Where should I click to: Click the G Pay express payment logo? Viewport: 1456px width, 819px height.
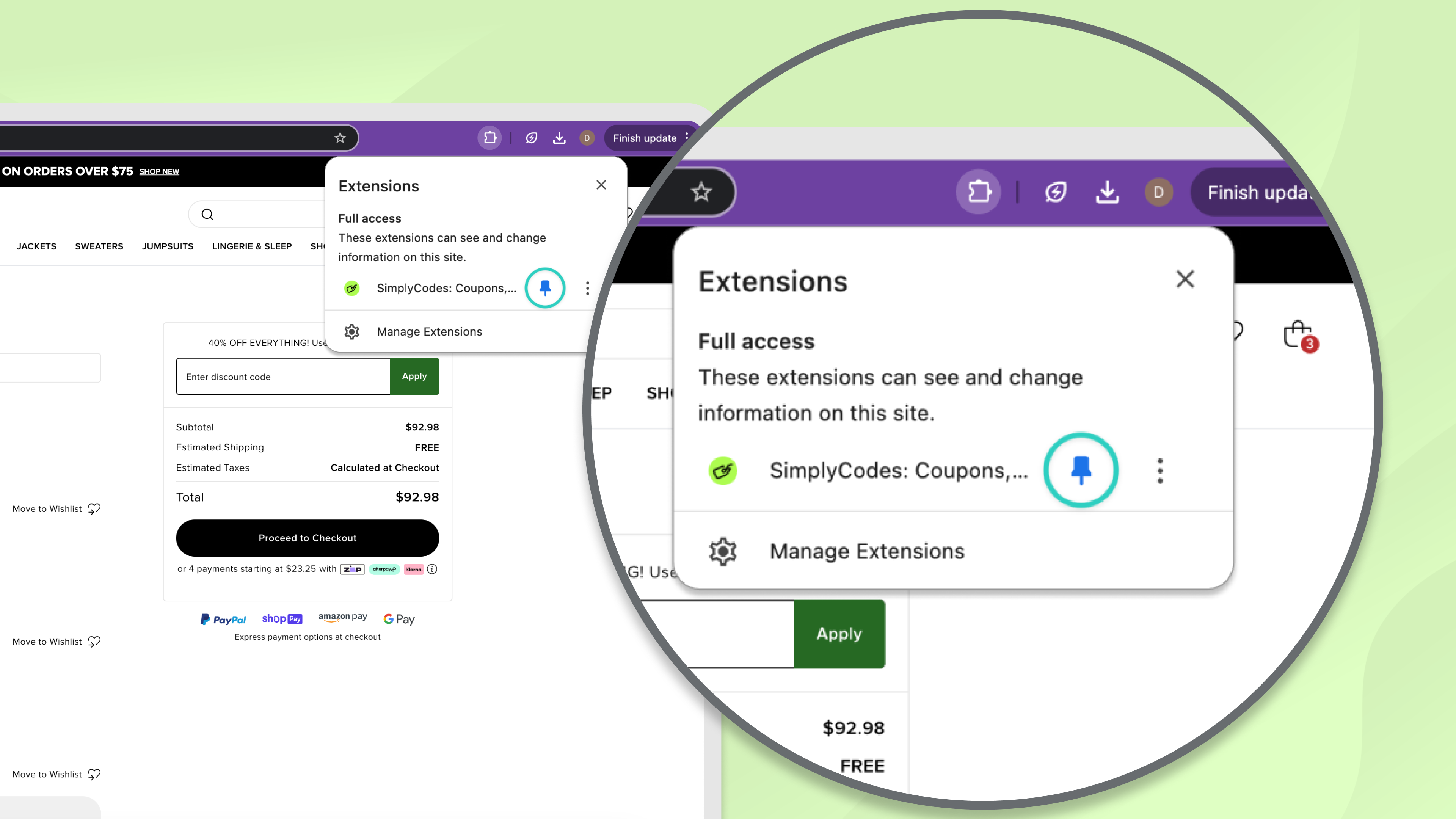pos(399,620)
